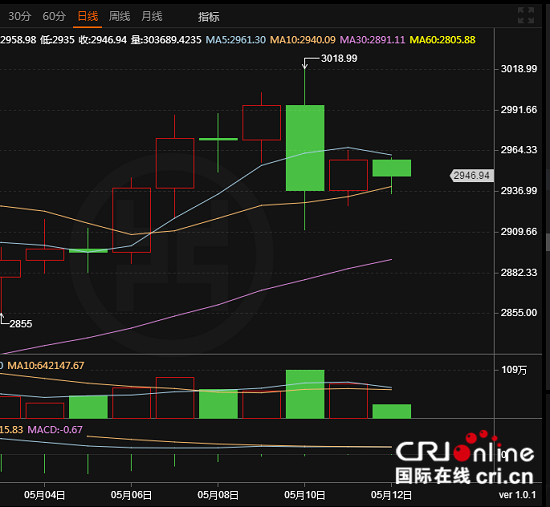
Task: Click the MA5:2961.30 legend label
Action: (x=235, y=40)
